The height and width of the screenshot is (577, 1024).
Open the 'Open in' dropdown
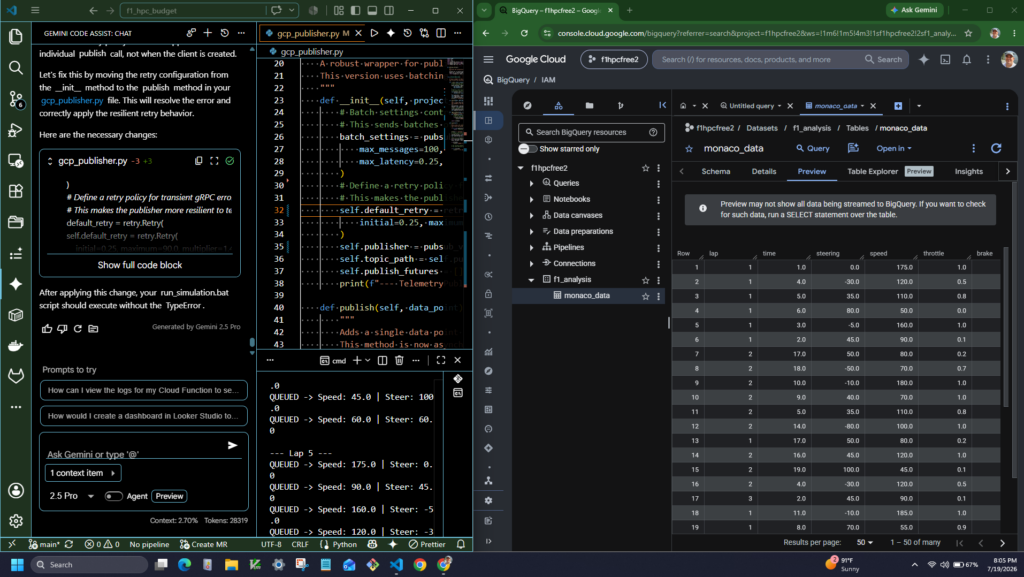893,148
